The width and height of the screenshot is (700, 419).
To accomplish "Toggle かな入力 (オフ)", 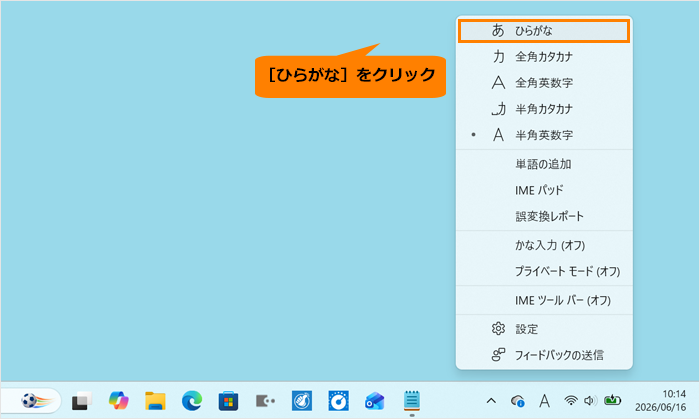I will [544, 245].
